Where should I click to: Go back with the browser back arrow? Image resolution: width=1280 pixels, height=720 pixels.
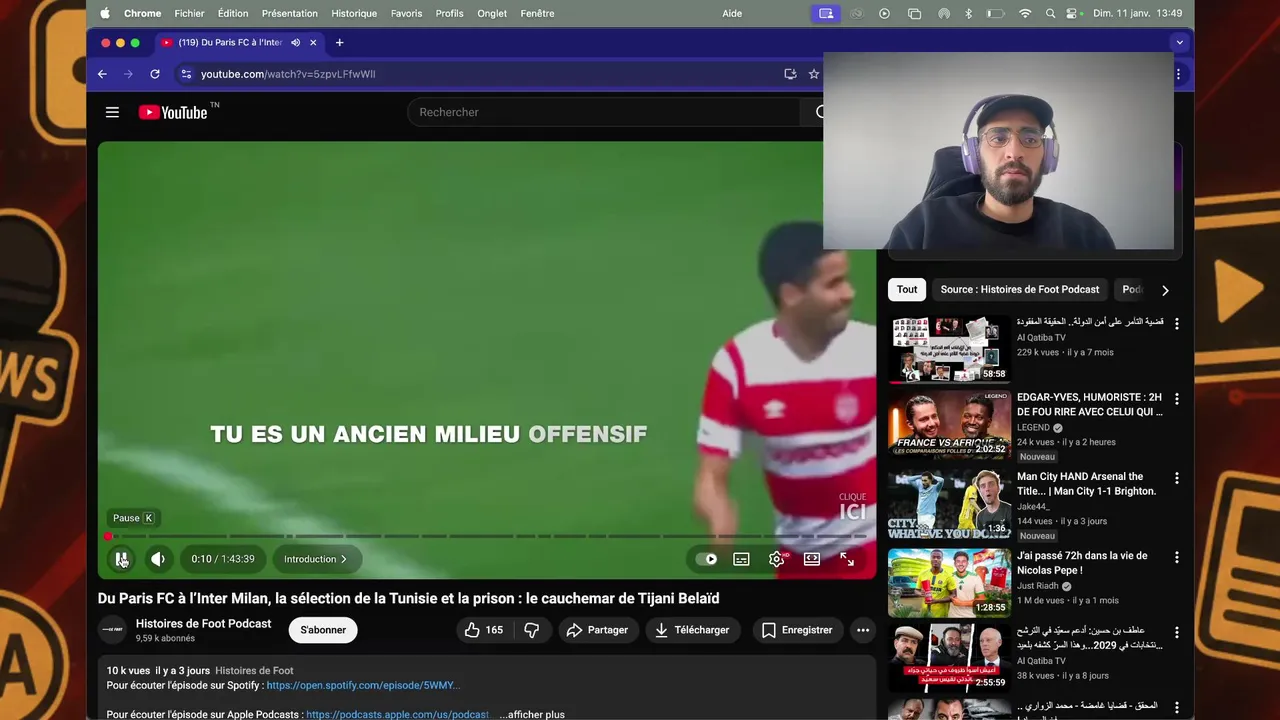pos(102,74)
